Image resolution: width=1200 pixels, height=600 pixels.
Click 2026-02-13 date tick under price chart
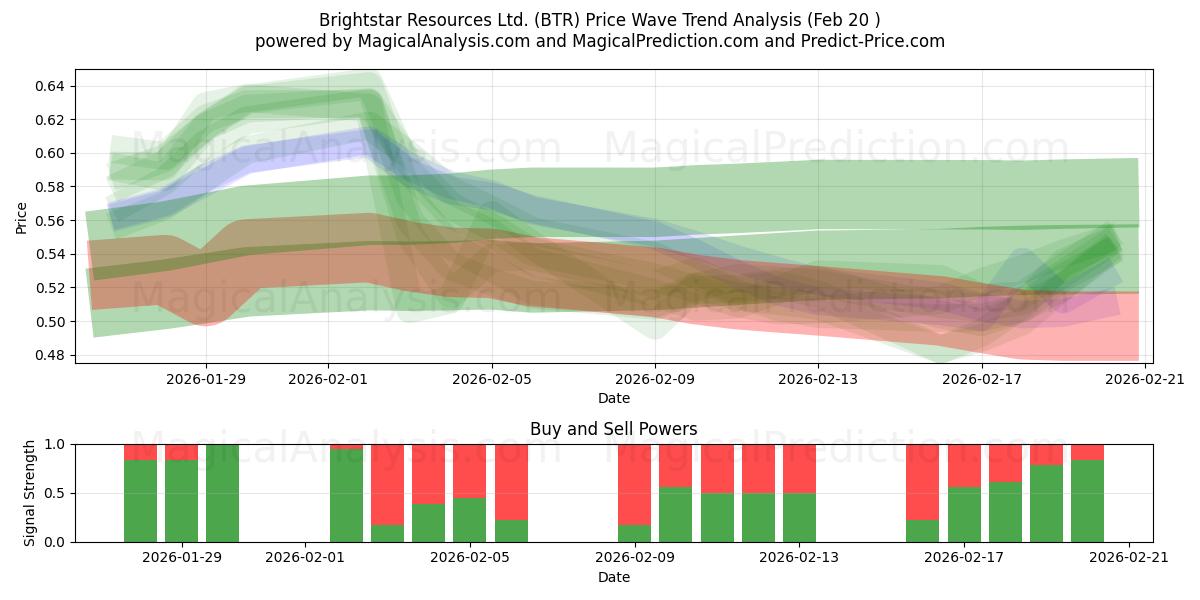click(818, 379)
